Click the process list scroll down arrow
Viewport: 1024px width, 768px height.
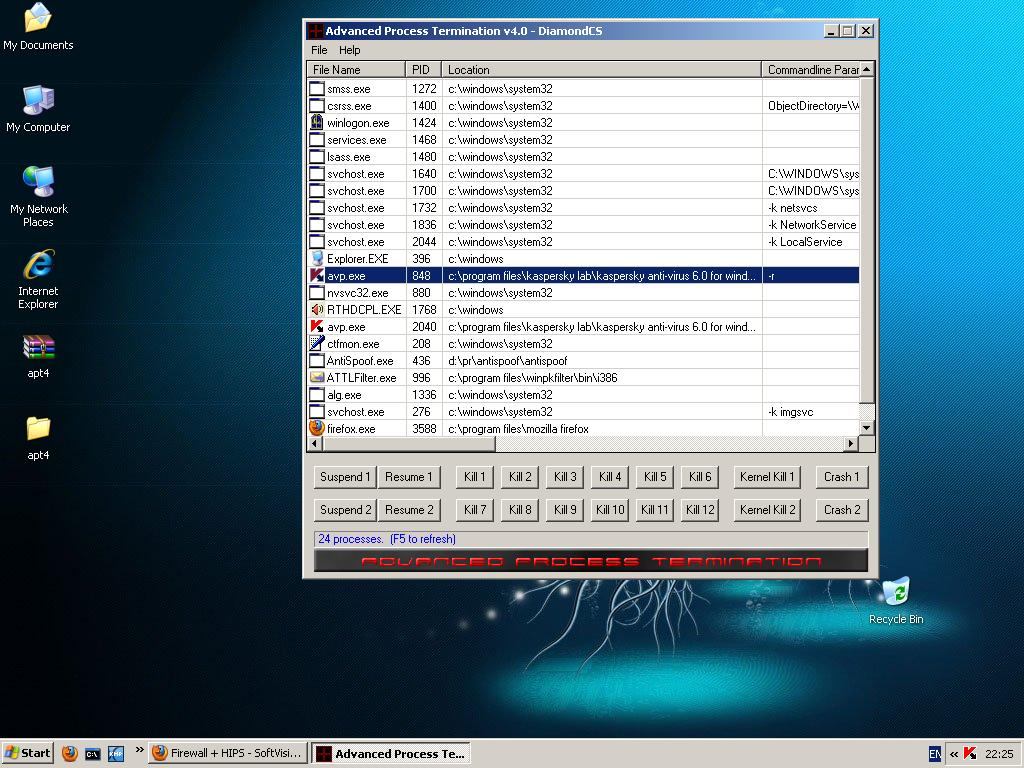(867, 428)
